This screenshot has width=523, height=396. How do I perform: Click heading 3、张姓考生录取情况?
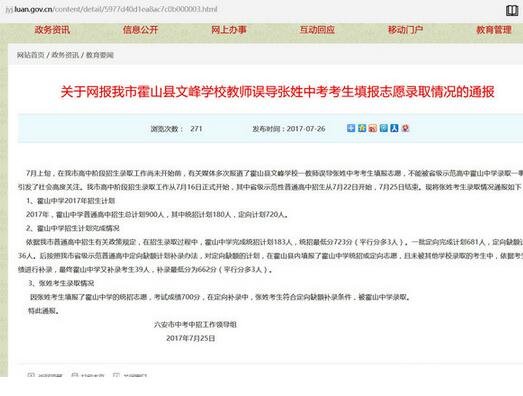[61, 283]
